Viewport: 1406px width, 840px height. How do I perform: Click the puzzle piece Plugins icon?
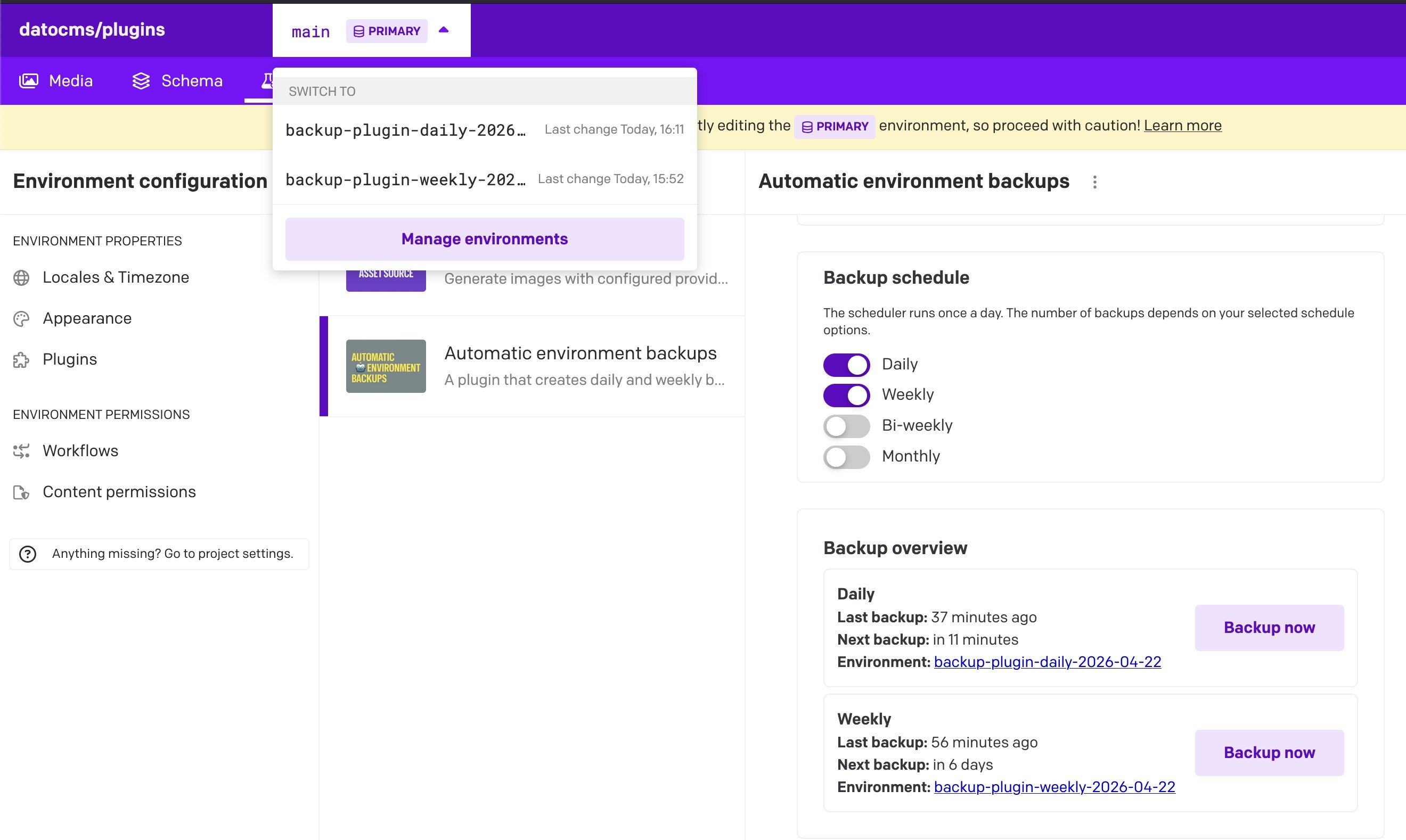(21, 360)
